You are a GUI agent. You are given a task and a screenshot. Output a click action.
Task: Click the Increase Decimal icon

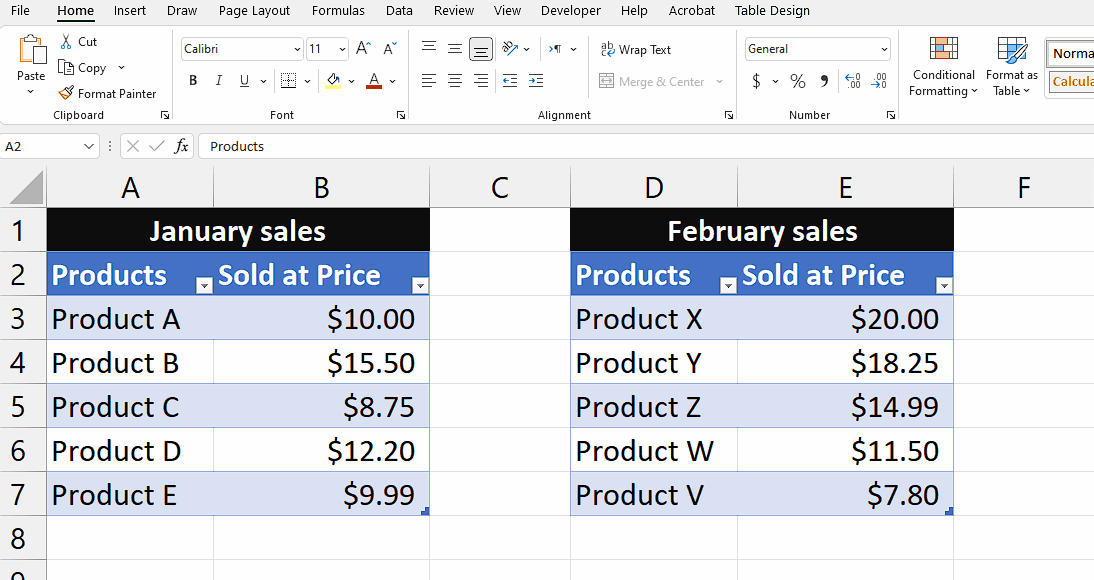853,83
